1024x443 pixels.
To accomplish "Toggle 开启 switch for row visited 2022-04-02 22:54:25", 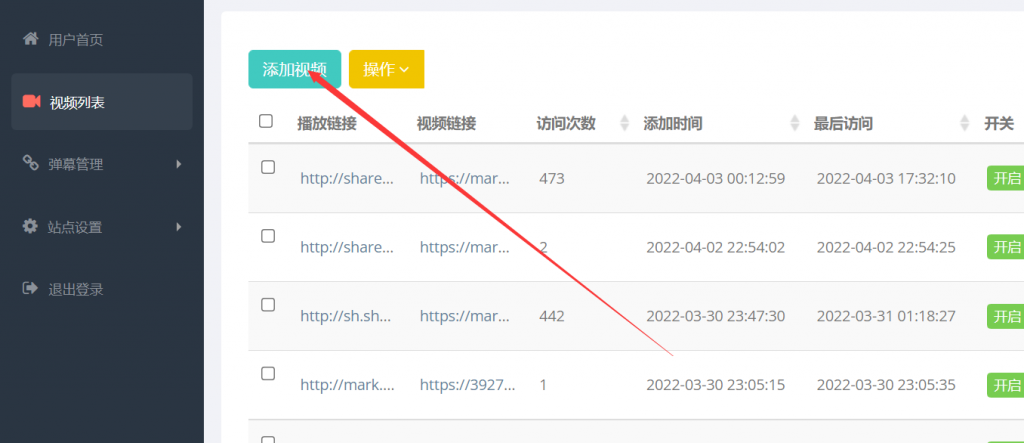I will tap(1006, 247).
